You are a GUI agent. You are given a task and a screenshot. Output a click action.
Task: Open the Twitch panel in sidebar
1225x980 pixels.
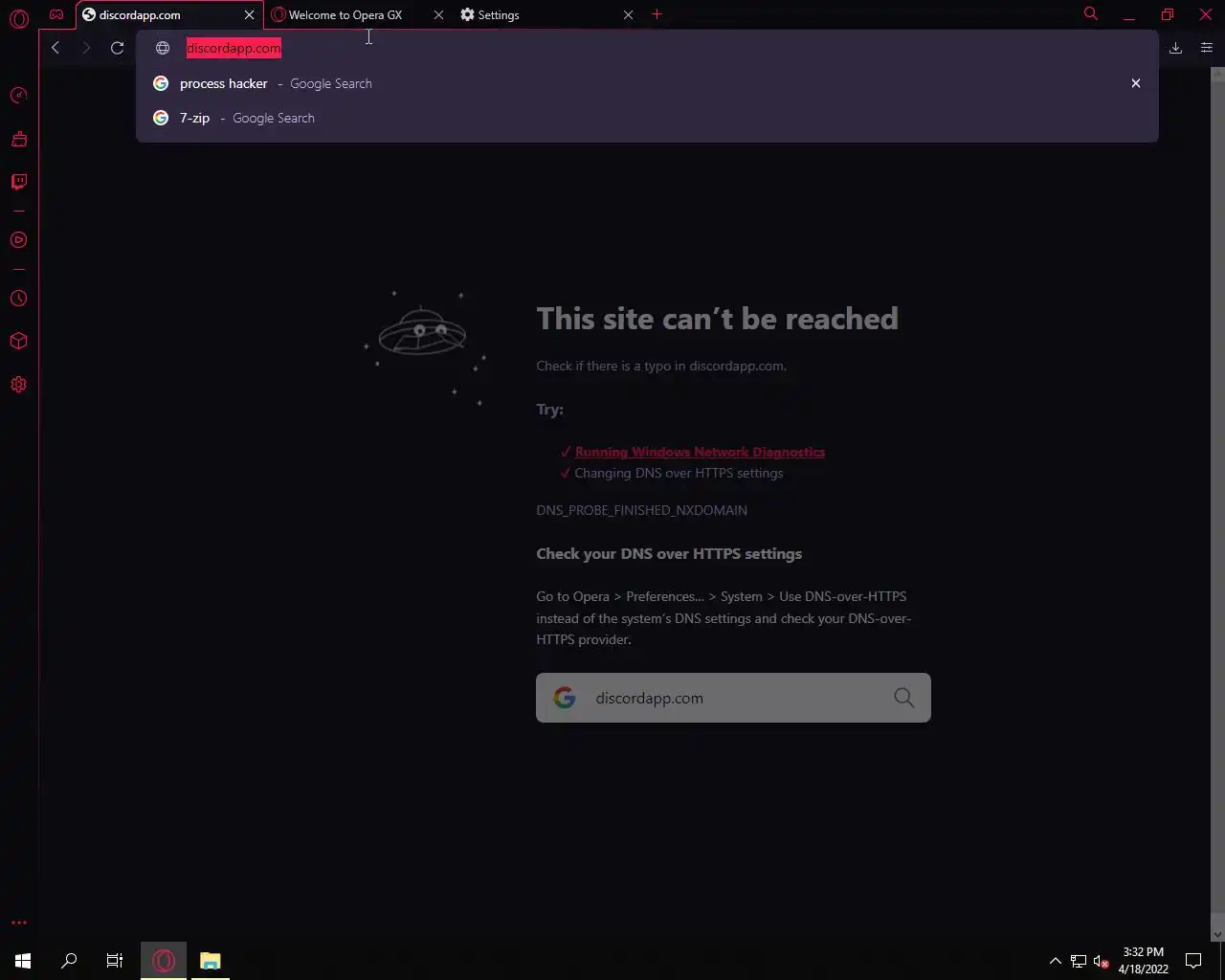click(x=18, y=182)
